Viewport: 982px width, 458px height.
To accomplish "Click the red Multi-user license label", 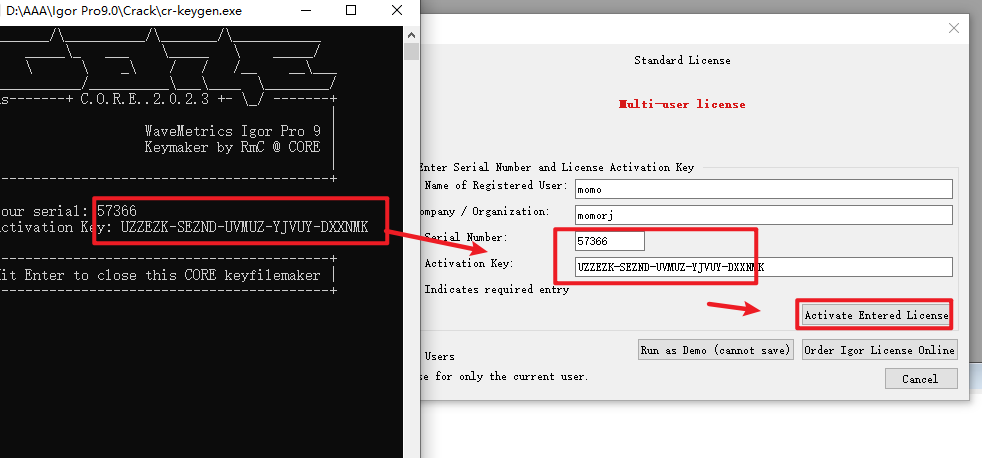I will [681, 104].
